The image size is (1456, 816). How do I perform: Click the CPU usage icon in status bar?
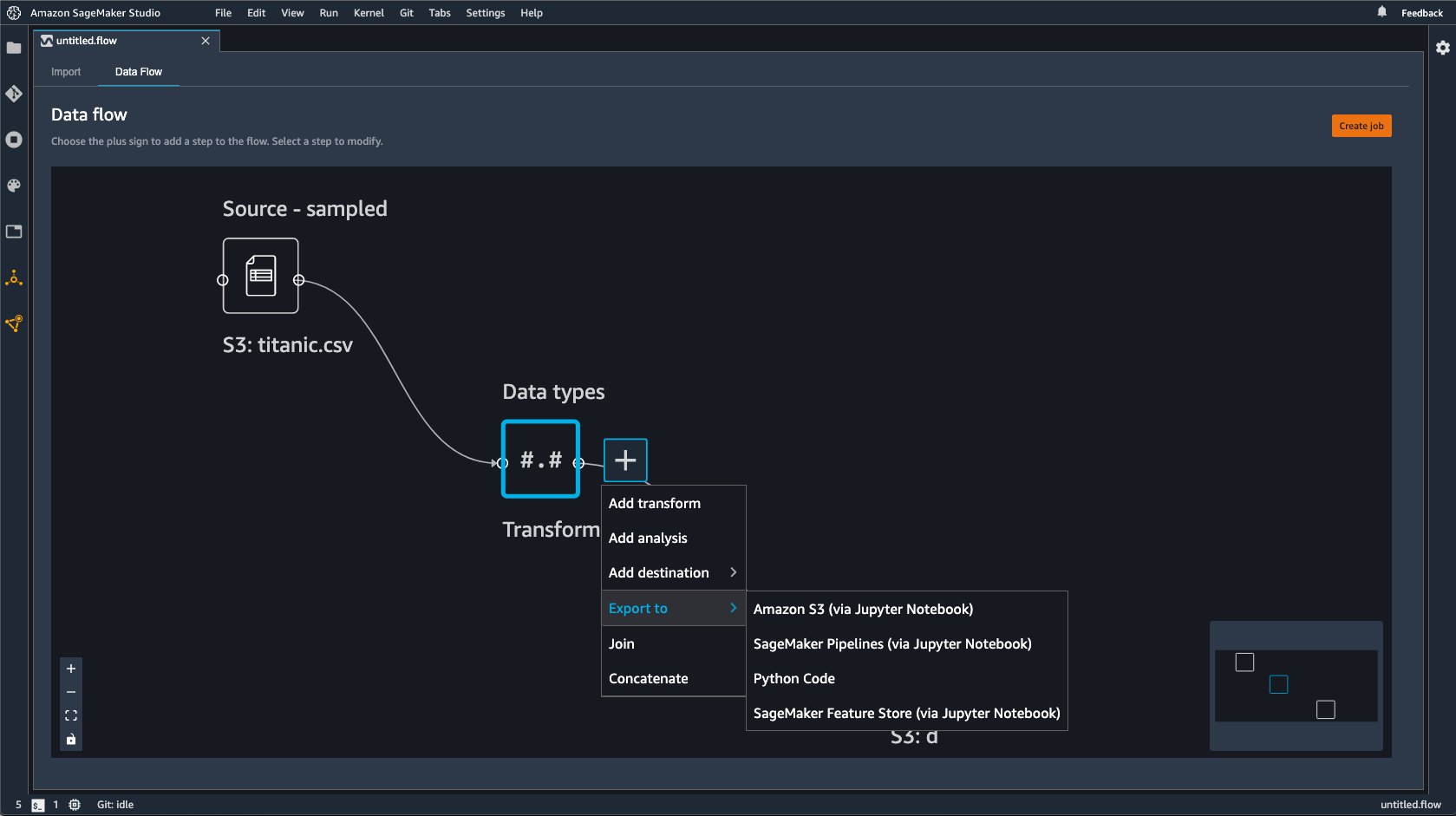tap(74, 805)
